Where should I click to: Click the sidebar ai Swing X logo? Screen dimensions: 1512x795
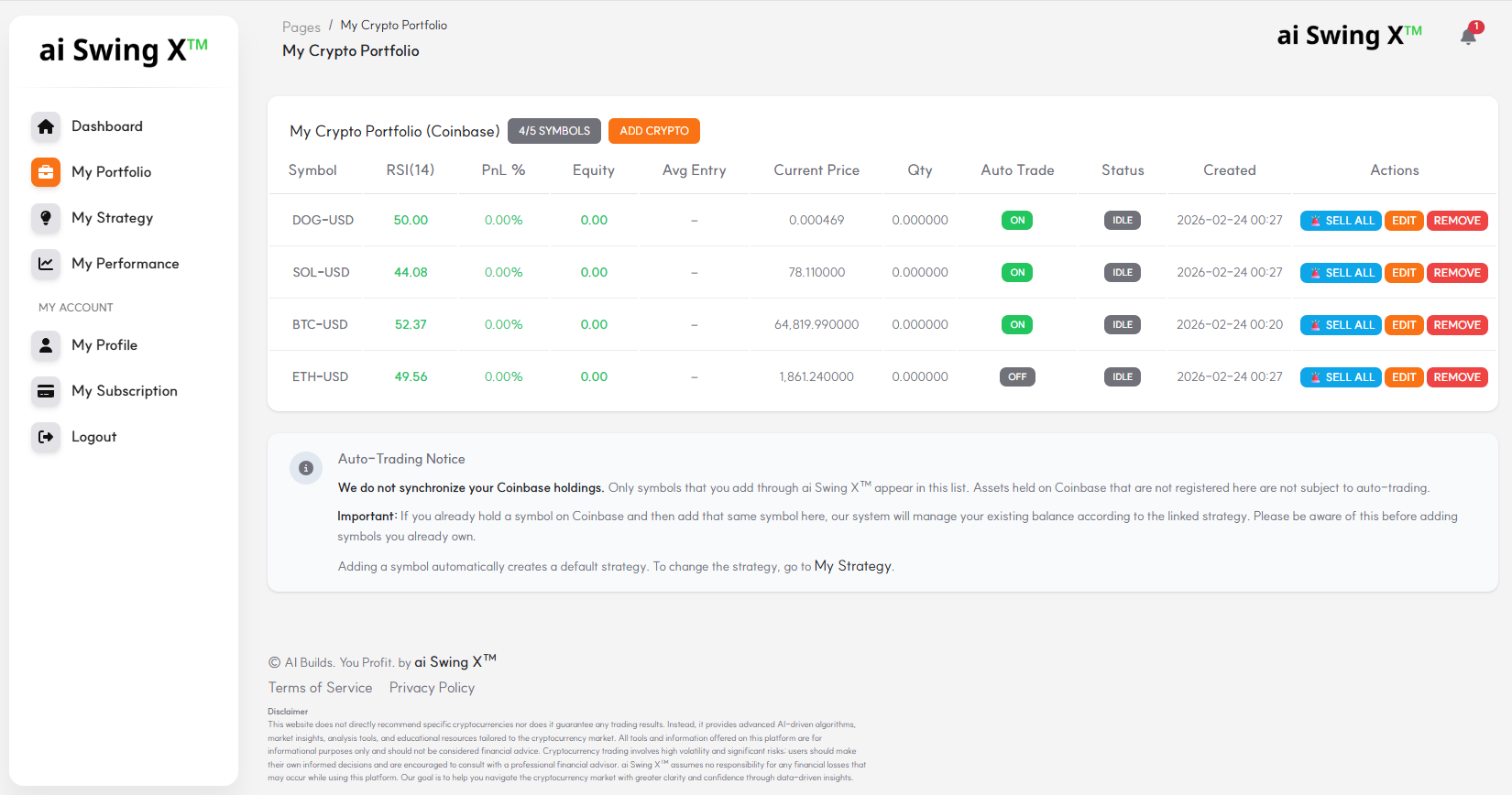124,50
